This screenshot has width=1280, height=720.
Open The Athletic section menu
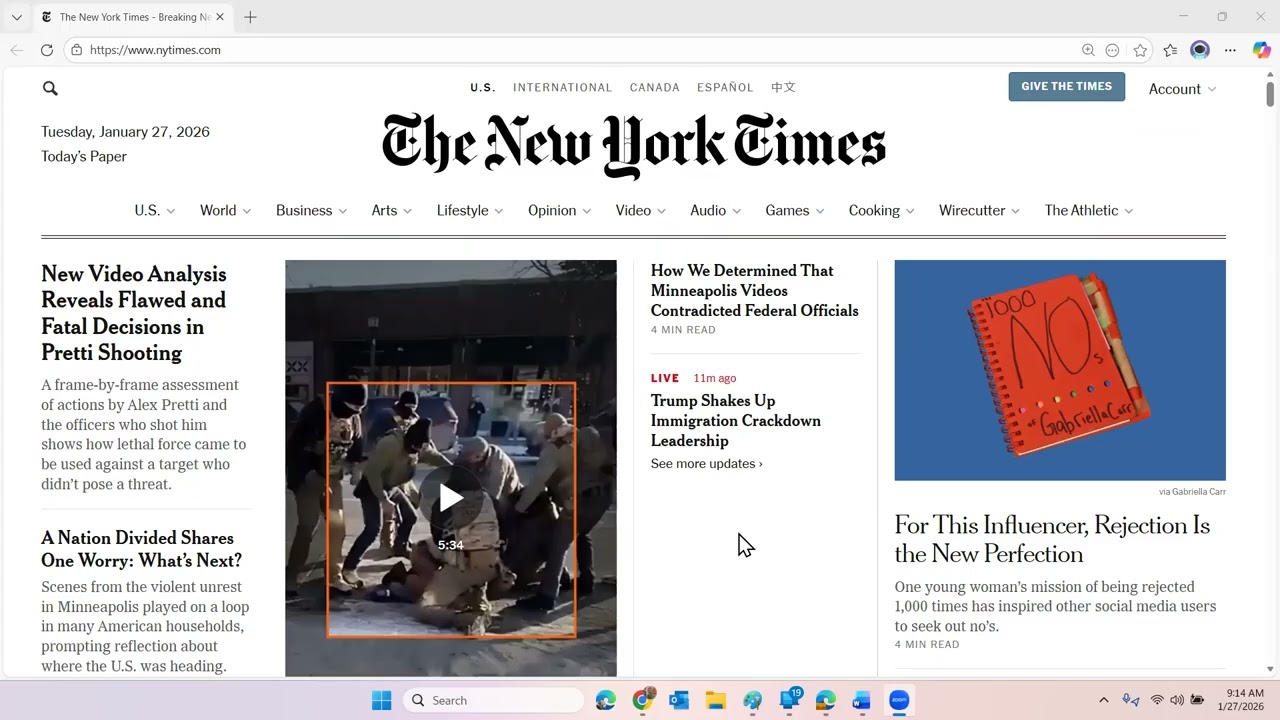coord(1089,210)
